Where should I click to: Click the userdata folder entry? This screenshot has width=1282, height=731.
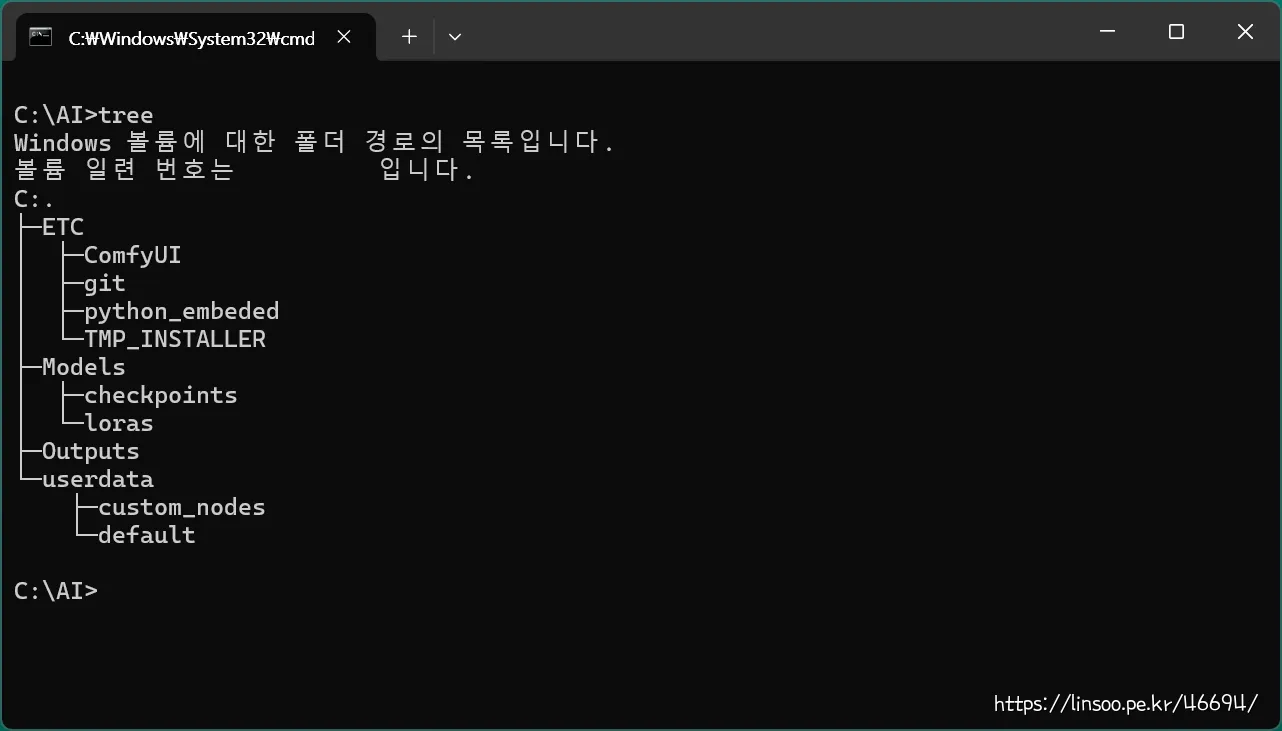(98, 479)
